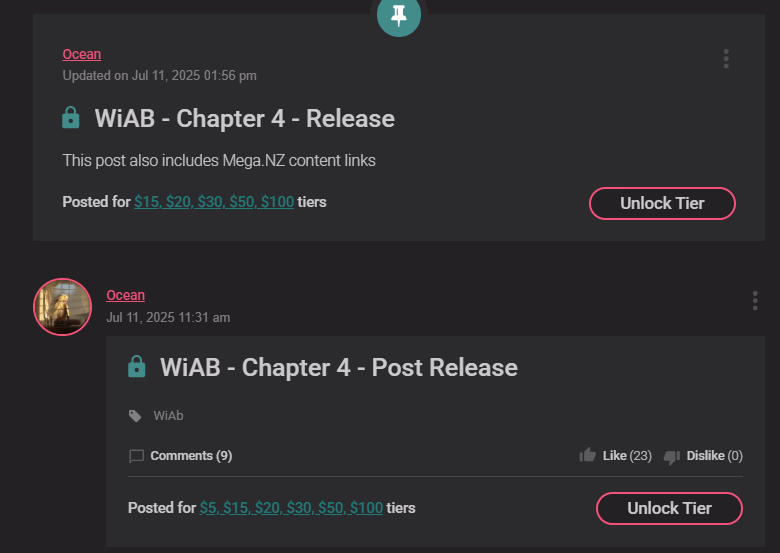Screen dimensions: 780x553
Task: Open the tier links on Post Release post
Action: click(x=291, y=508)
